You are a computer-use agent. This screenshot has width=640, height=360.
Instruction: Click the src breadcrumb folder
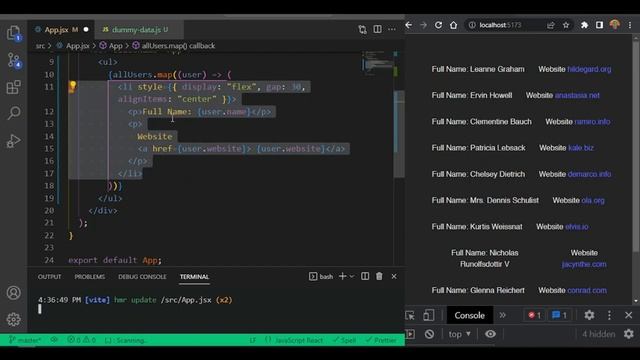tap(40, 46)
